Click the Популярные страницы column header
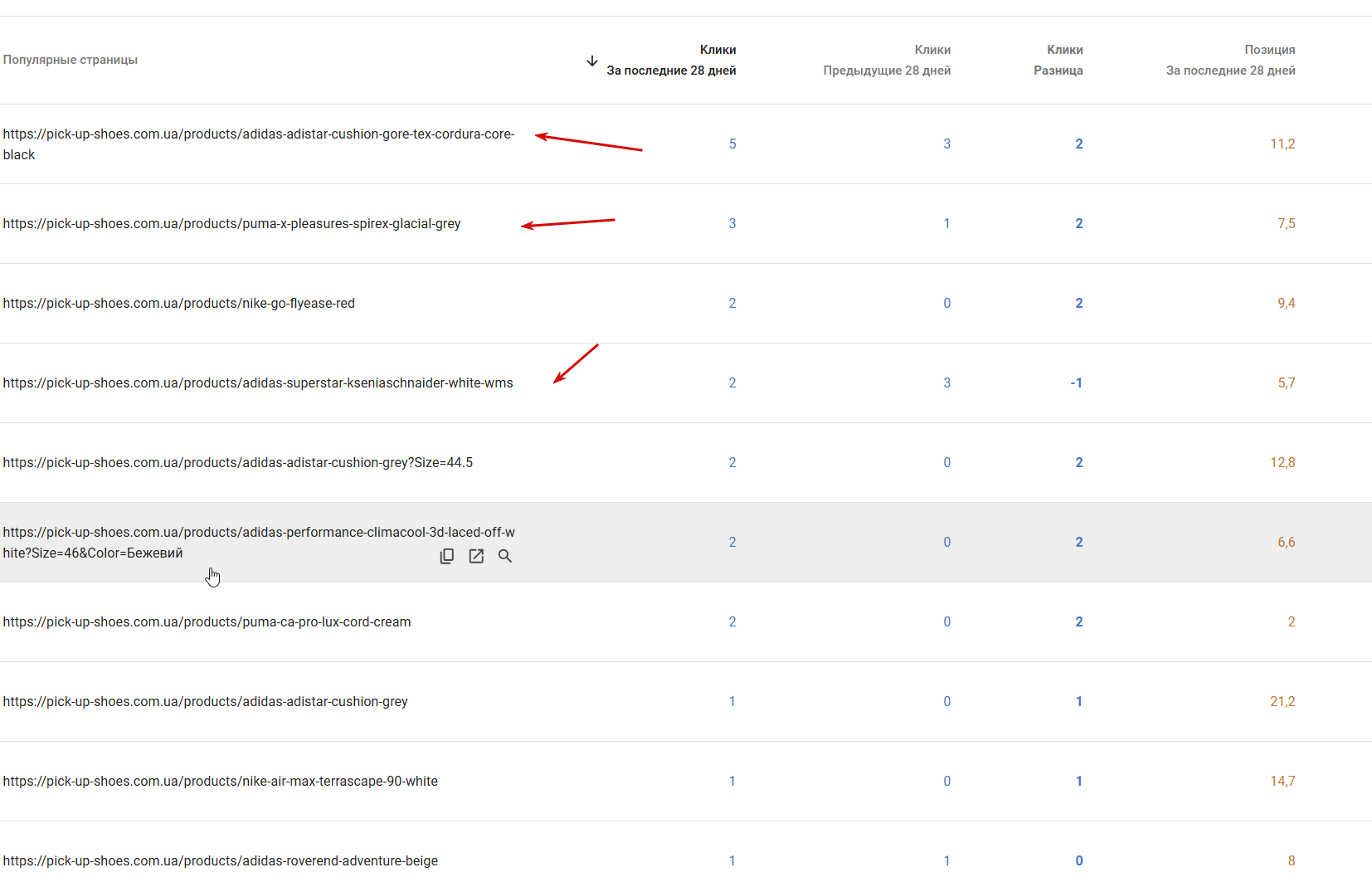Viewport: 1372px width, 882px height. click(71, 60)
